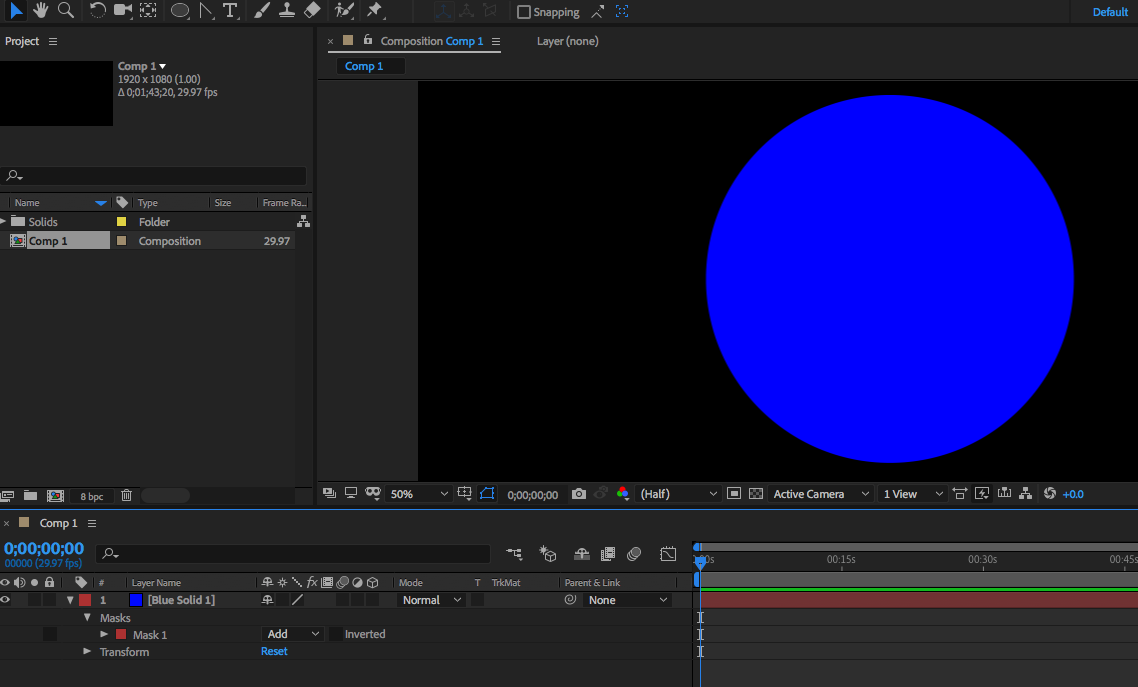
Task: Select the Eraser tool
Action: coord(312,11)
